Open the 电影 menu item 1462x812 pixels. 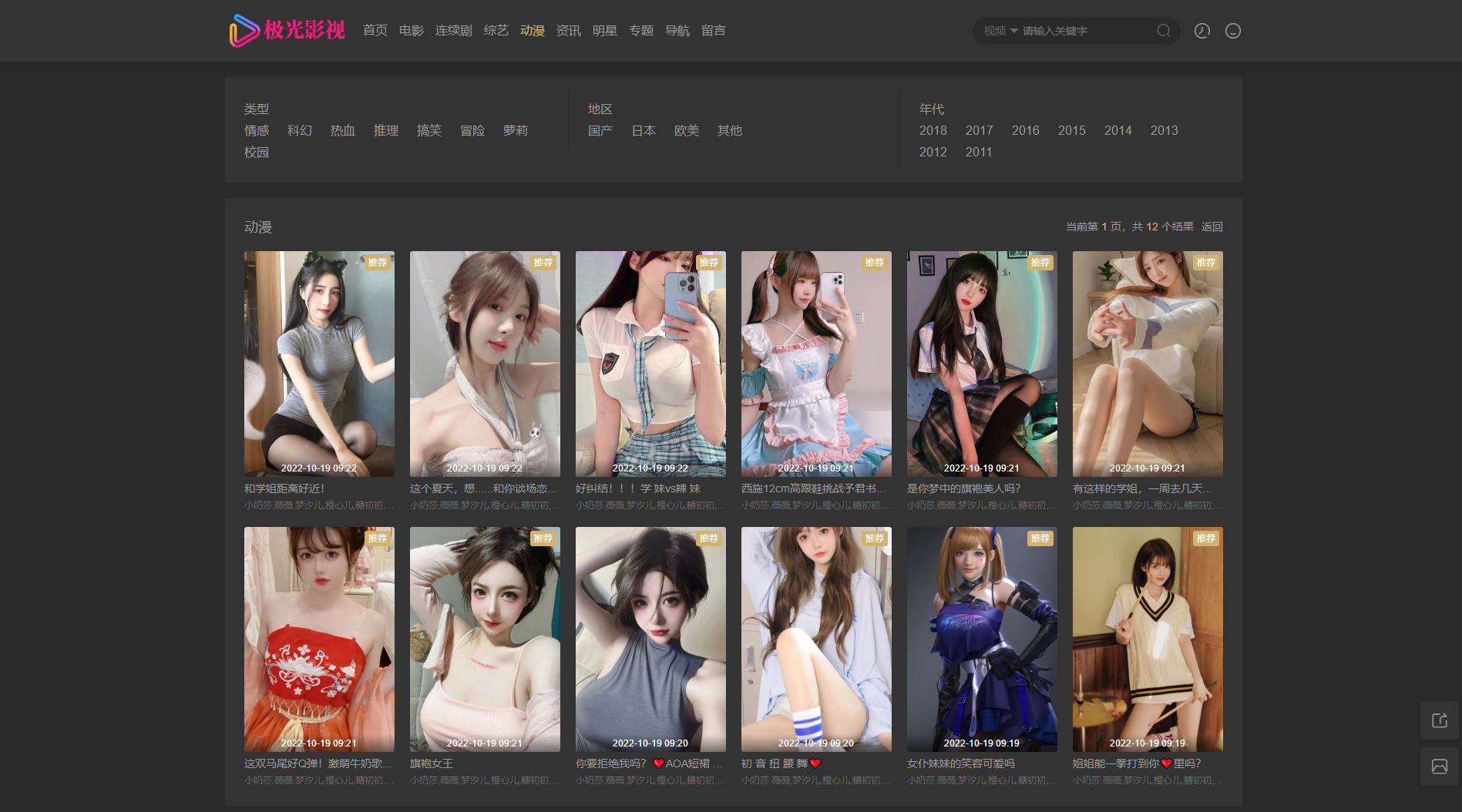coord(411,31)
